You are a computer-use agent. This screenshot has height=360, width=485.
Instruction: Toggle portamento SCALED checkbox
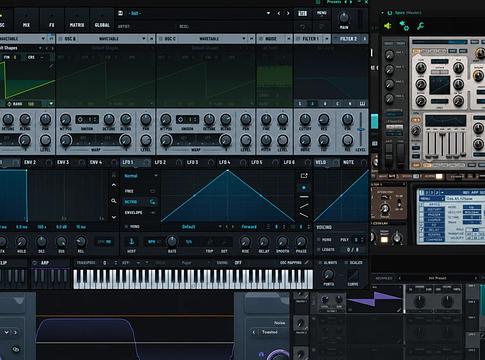345,263
